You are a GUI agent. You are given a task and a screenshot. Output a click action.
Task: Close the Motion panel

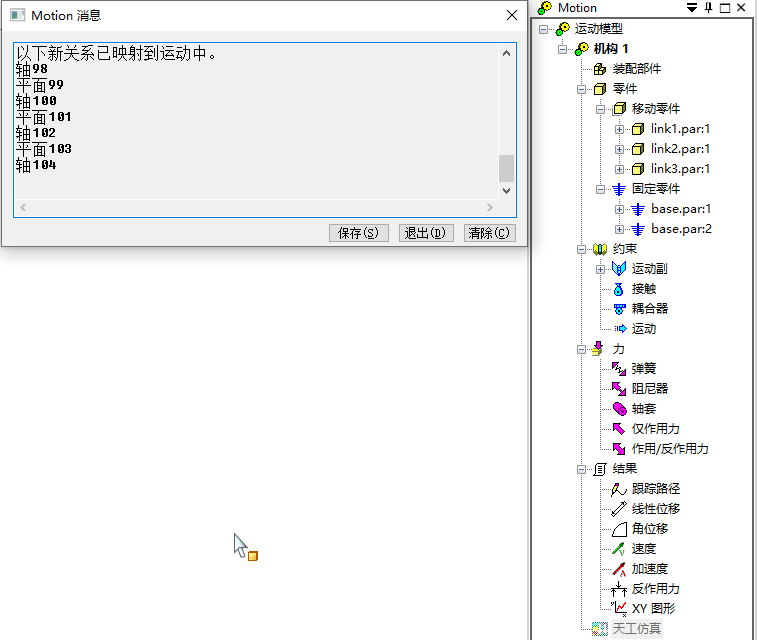pos(741,8)
